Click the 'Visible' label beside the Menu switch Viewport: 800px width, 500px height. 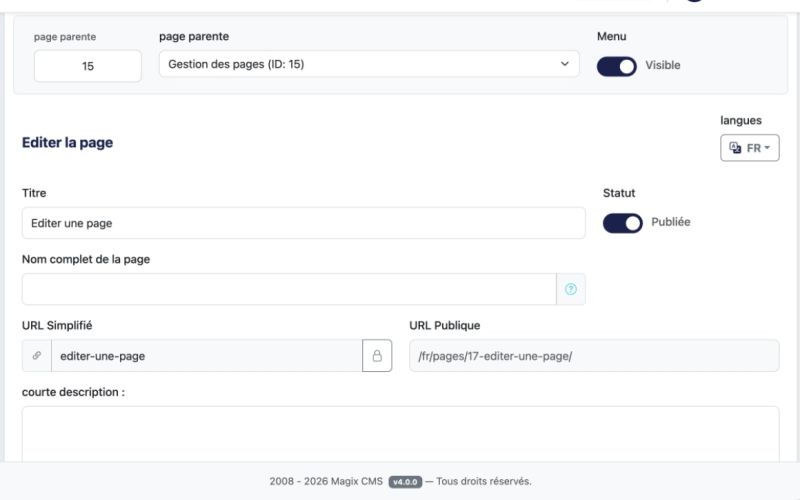click(663, 65)
